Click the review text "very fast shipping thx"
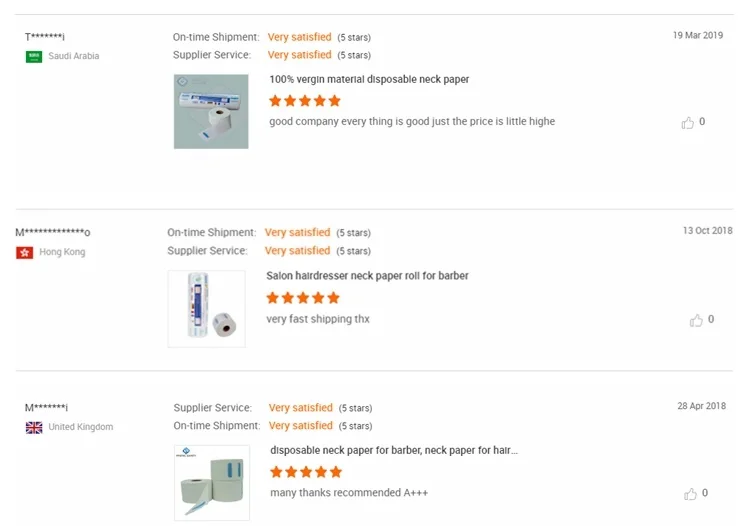Viewport: 754px width, 526px height. (318, 319)
